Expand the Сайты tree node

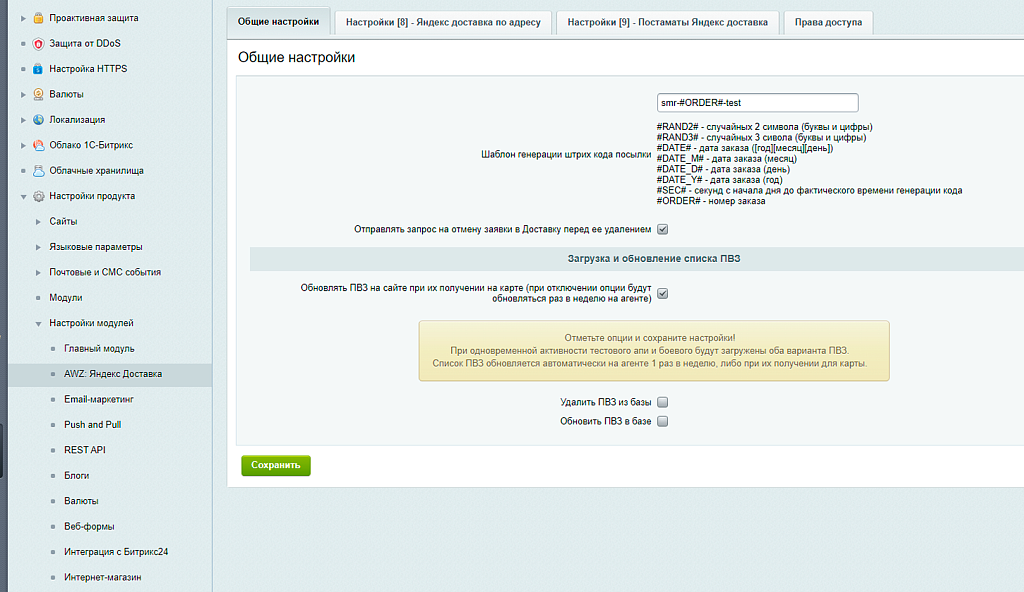pos(38,221)
